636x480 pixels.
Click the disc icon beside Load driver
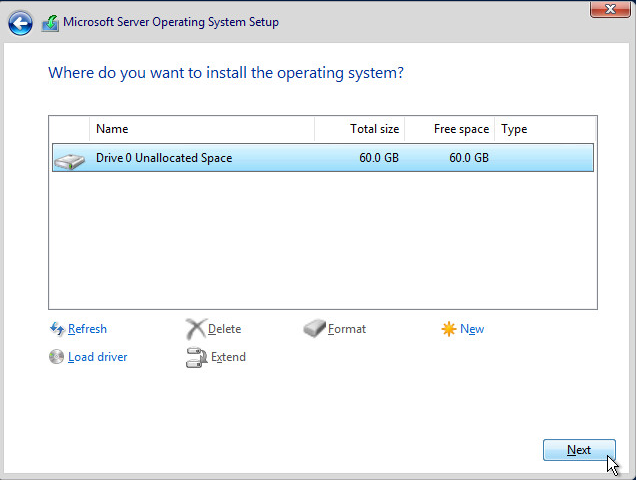click(x=57, y=357)
